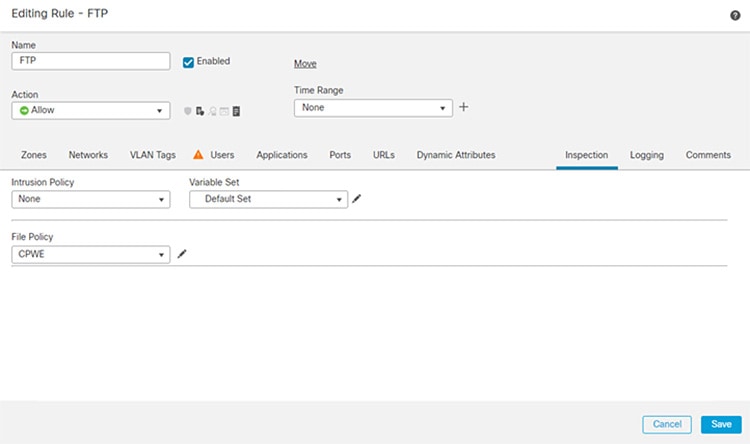This screenshot has height=444, width=750.
Task: Click the Users tab warning triangle
Action: coord(198,155)
